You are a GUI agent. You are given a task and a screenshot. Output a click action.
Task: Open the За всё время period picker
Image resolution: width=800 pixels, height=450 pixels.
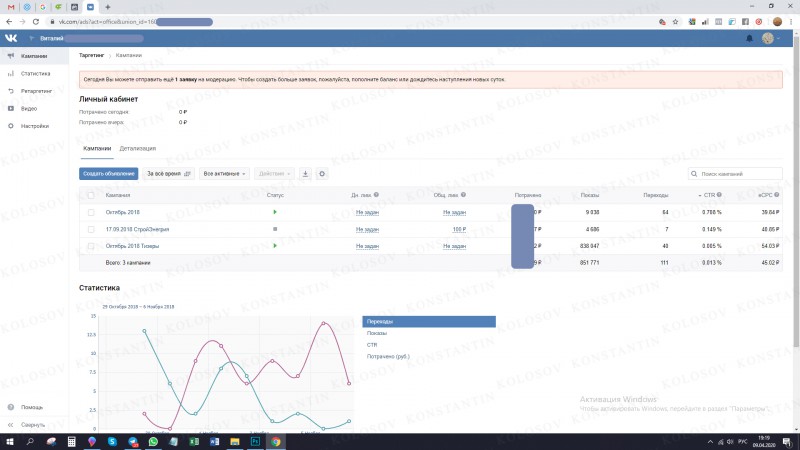[x=168, y=174]
